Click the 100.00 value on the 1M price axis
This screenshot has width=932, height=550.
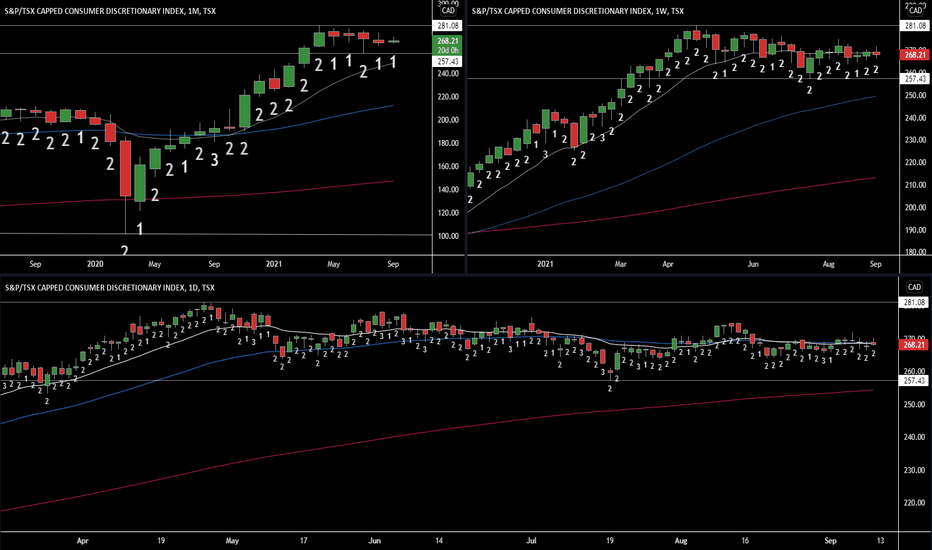coord(448,236)
